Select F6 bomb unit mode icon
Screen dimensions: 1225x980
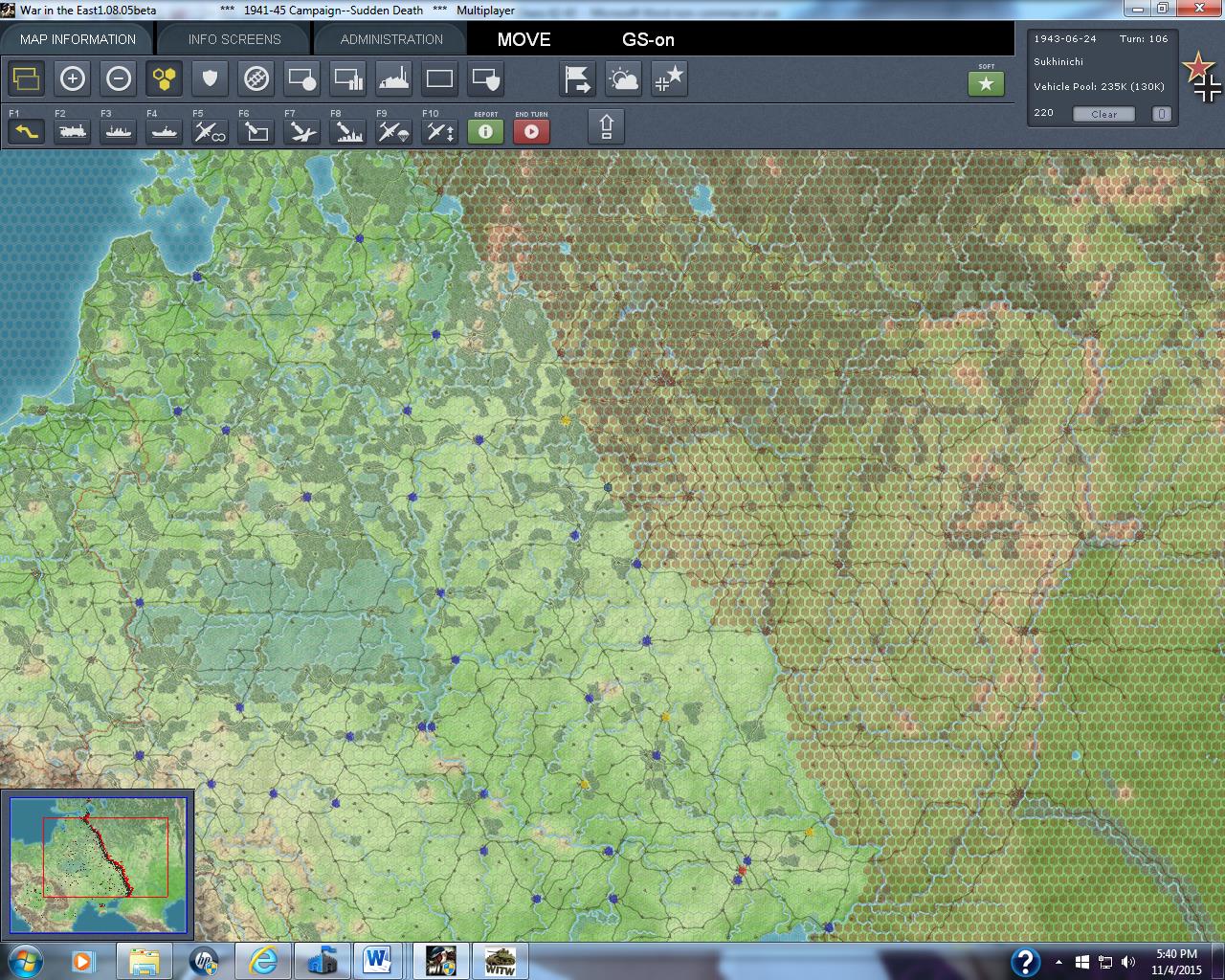point(256,130)
